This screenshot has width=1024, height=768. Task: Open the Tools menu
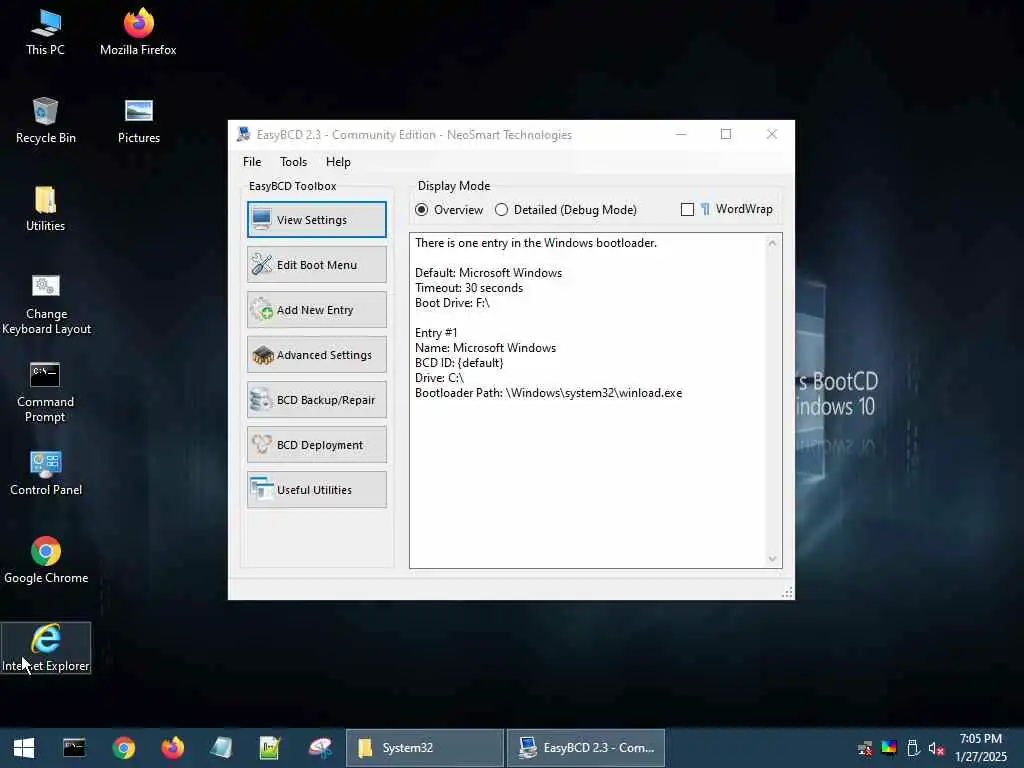[x=293, y=162]
